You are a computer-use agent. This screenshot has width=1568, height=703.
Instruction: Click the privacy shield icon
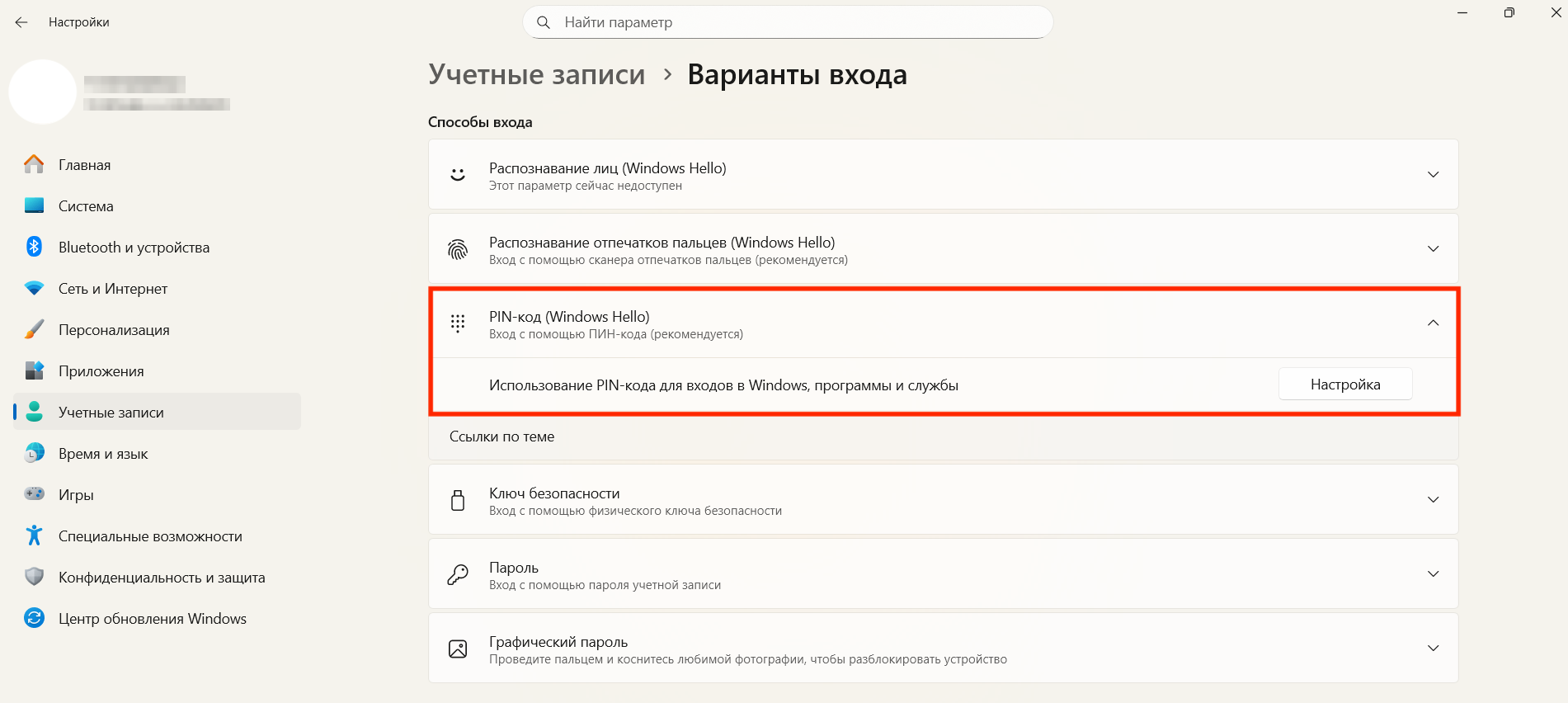point(34,577)
